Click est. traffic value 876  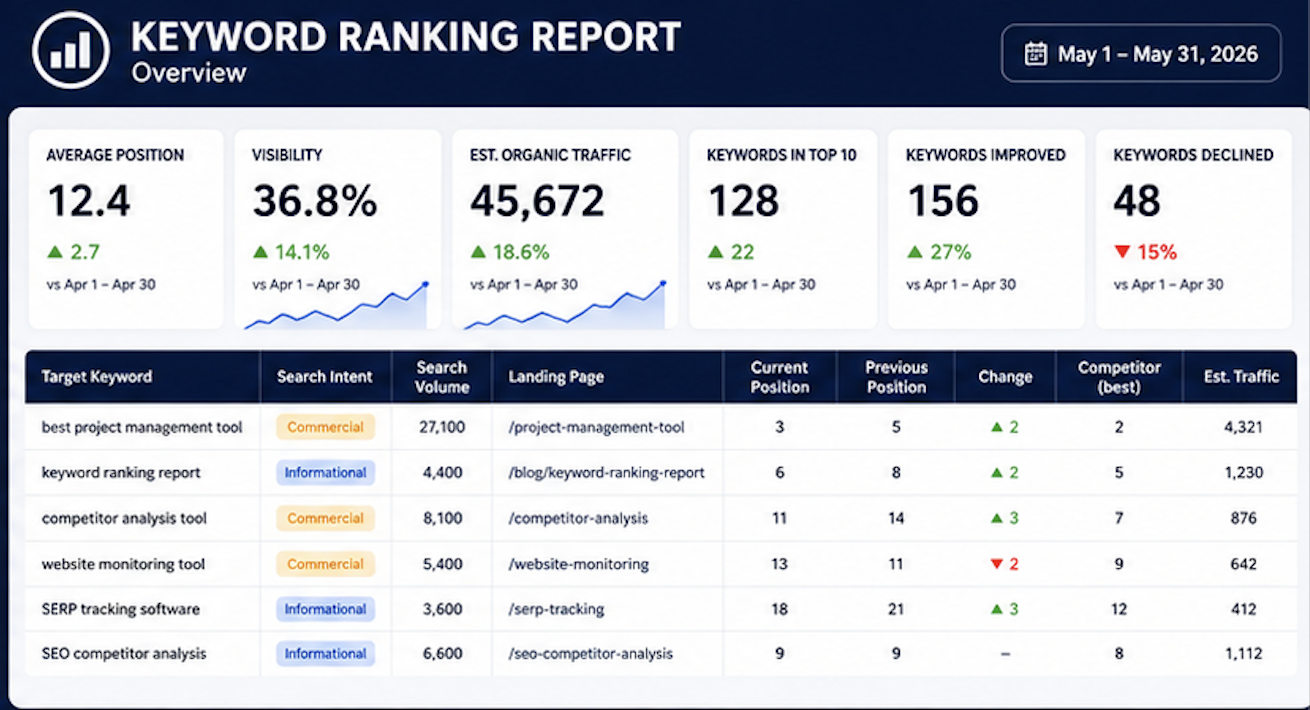pos(1243,518)
